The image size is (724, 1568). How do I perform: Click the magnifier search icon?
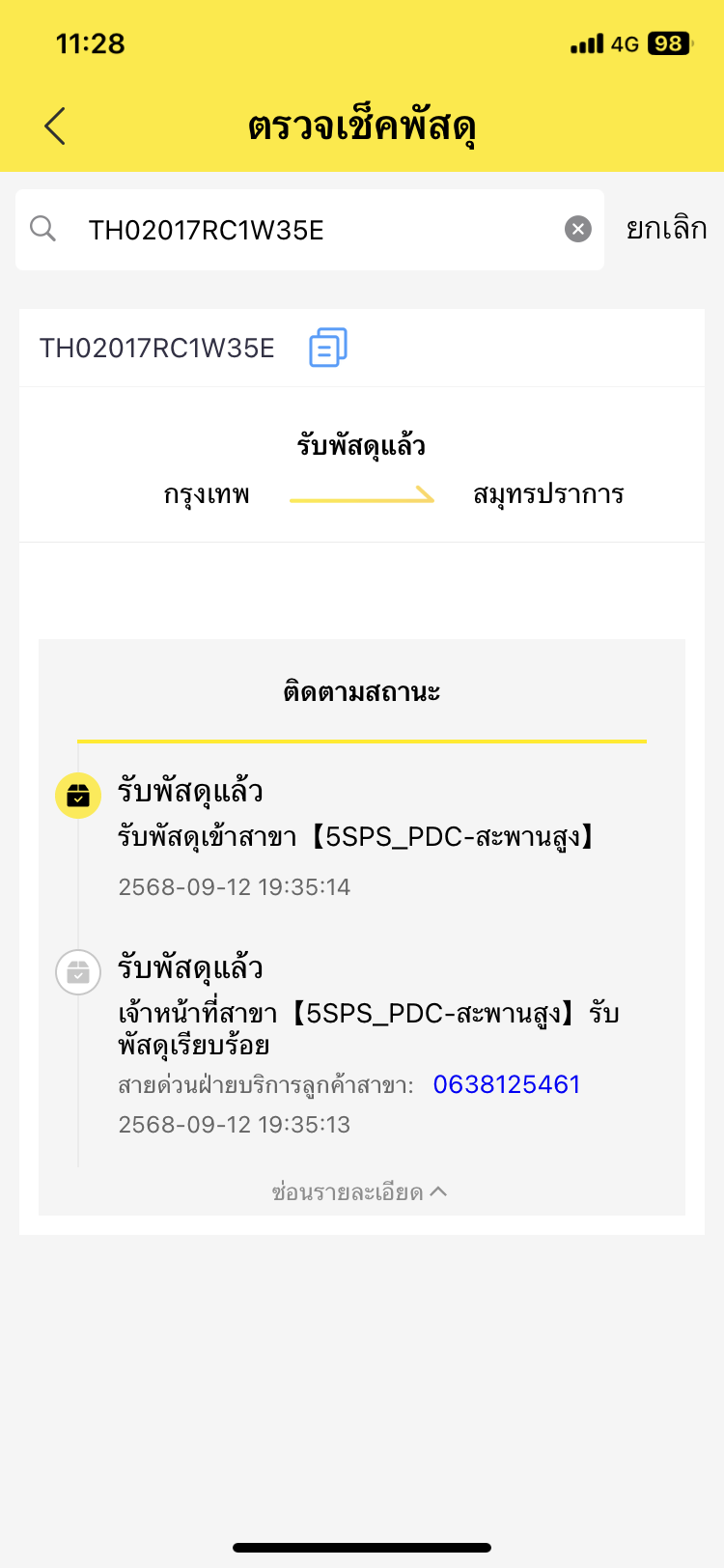pos(43,229)
